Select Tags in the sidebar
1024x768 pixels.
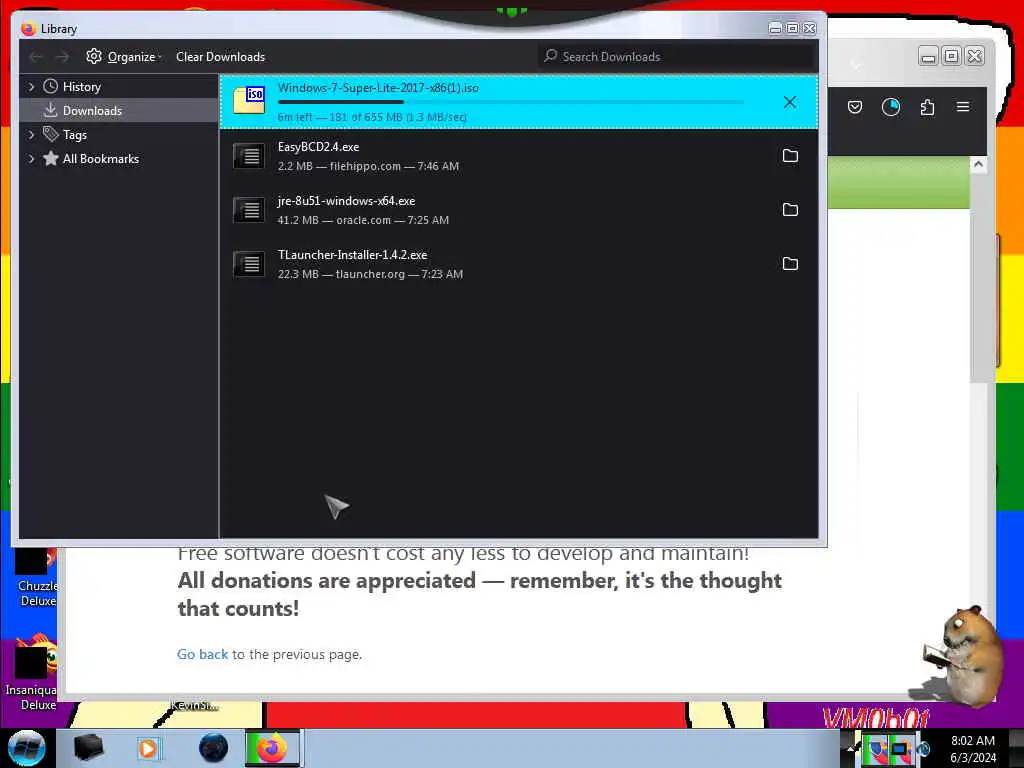click(x=74, y=135)
